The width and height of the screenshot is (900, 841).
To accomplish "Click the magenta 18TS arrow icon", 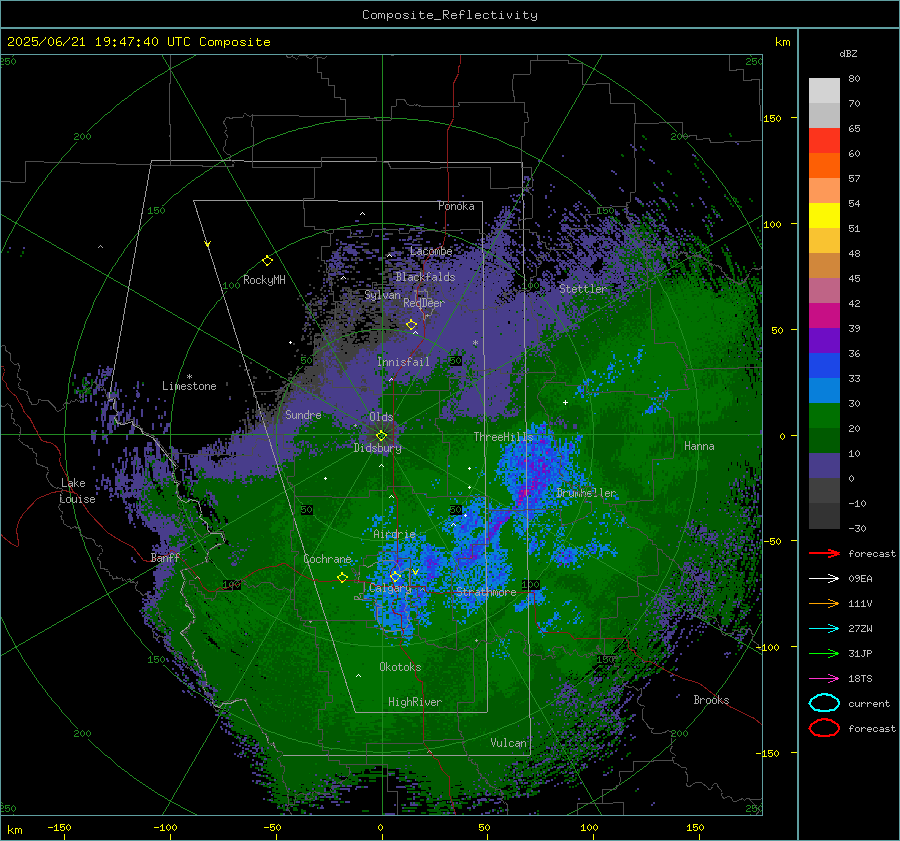I will (824, 678).
